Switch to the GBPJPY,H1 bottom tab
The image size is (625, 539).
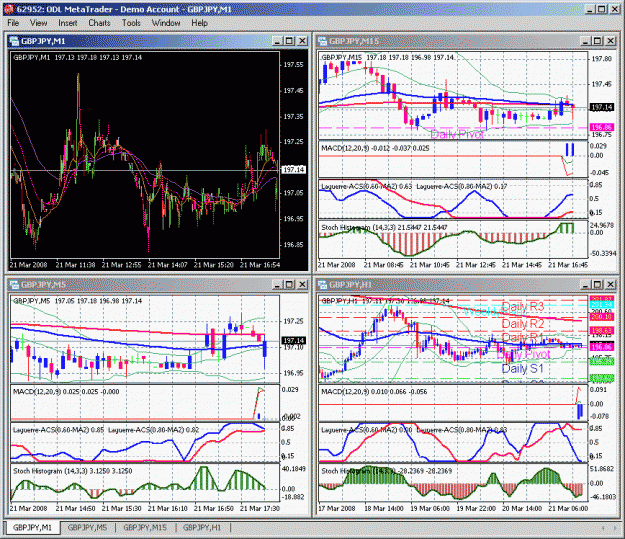pyautogui.click(x=202, y=527)
